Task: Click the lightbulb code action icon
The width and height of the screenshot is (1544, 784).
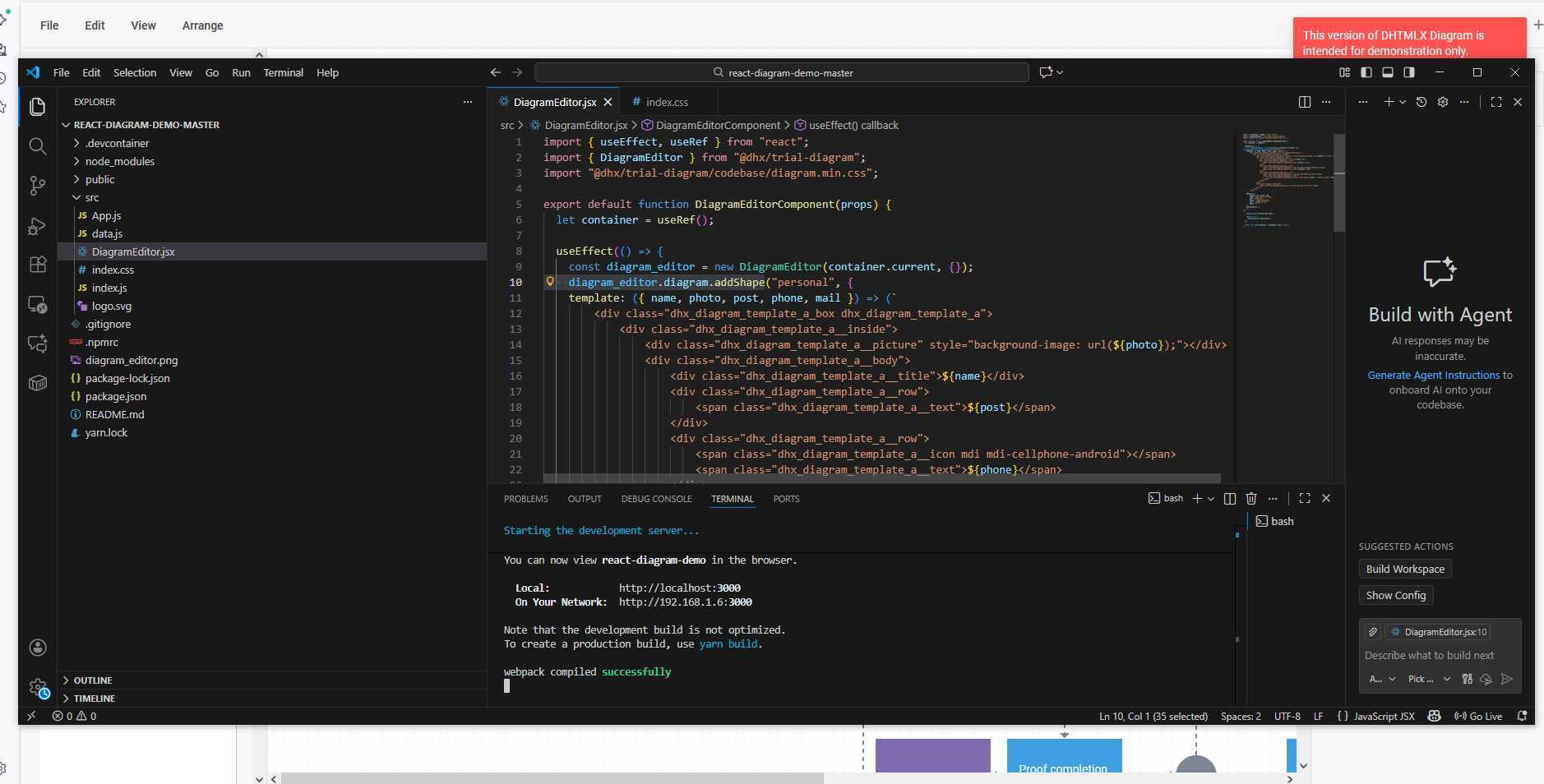Action: 550,282
